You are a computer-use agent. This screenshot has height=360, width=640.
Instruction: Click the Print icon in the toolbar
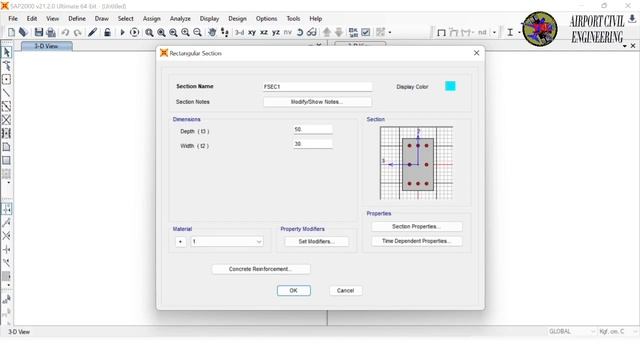(x=51, y=32)
